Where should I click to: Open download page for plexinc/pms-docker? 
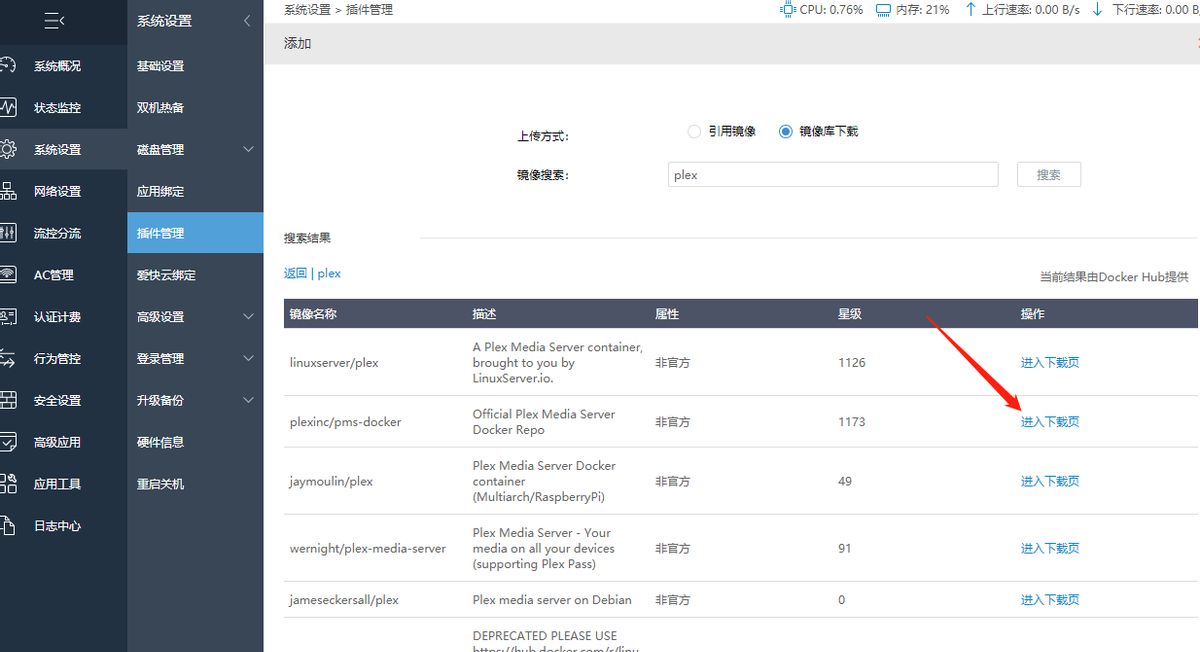(1050, 422)
